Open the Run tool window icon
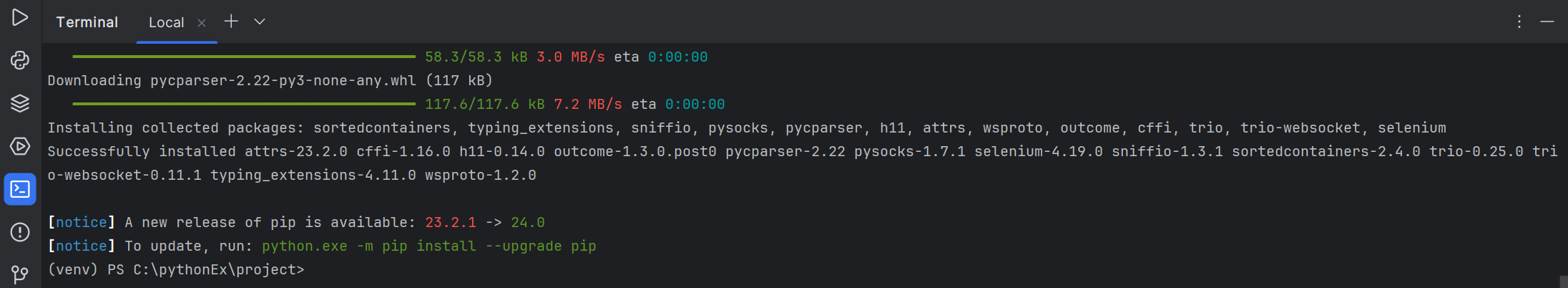This screenshot has height=288, width=1568. point(20,17)
